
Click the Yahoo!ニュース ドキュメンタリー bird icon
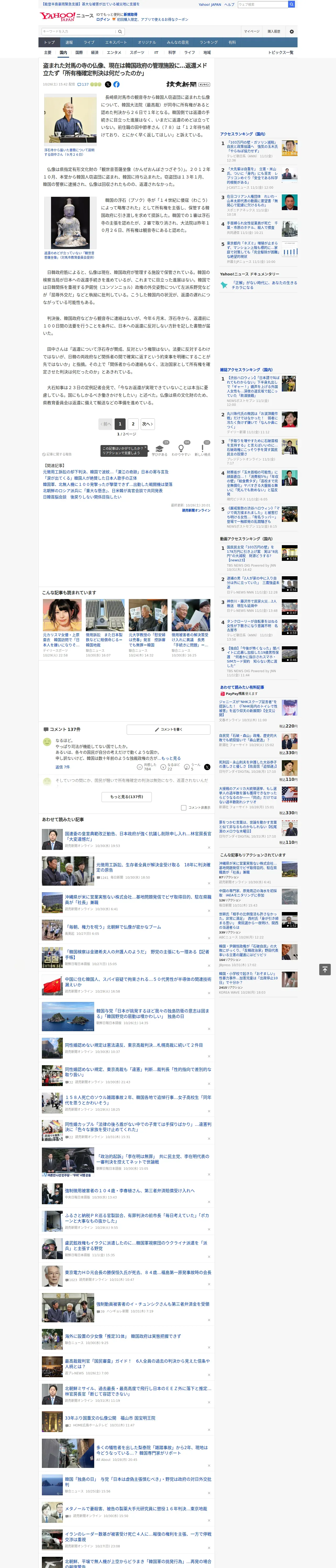[224, 285]
